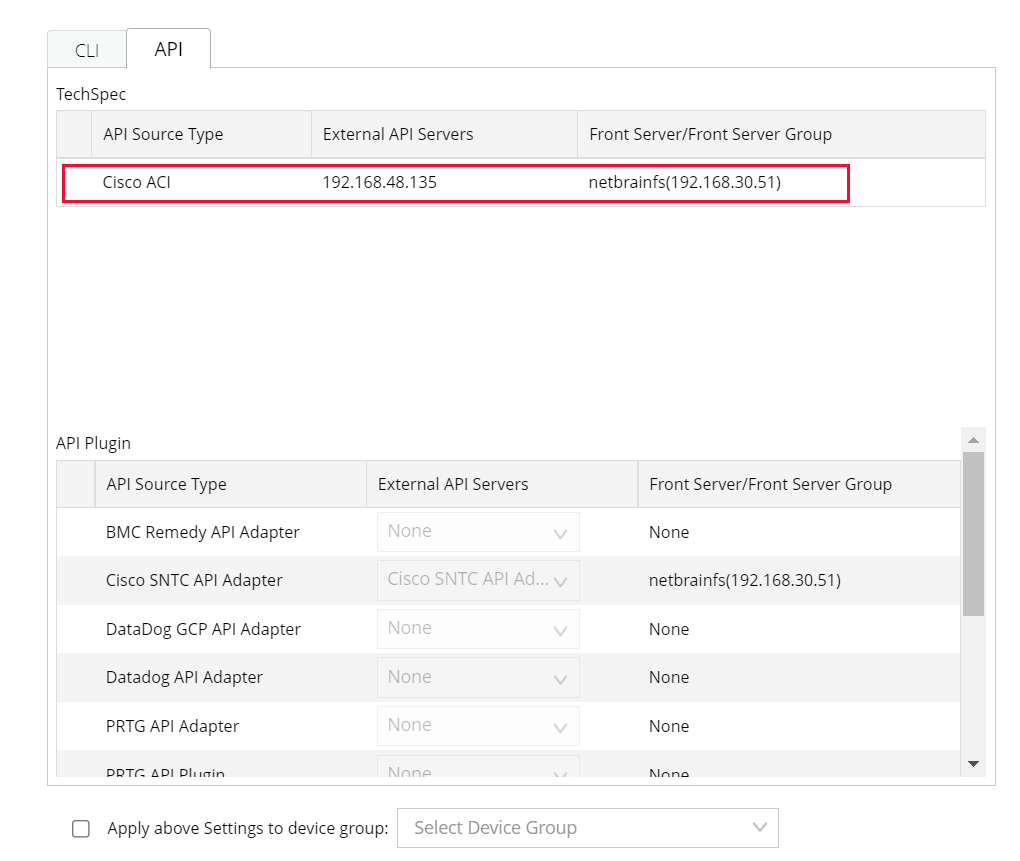Switch to the API tab

168,47
